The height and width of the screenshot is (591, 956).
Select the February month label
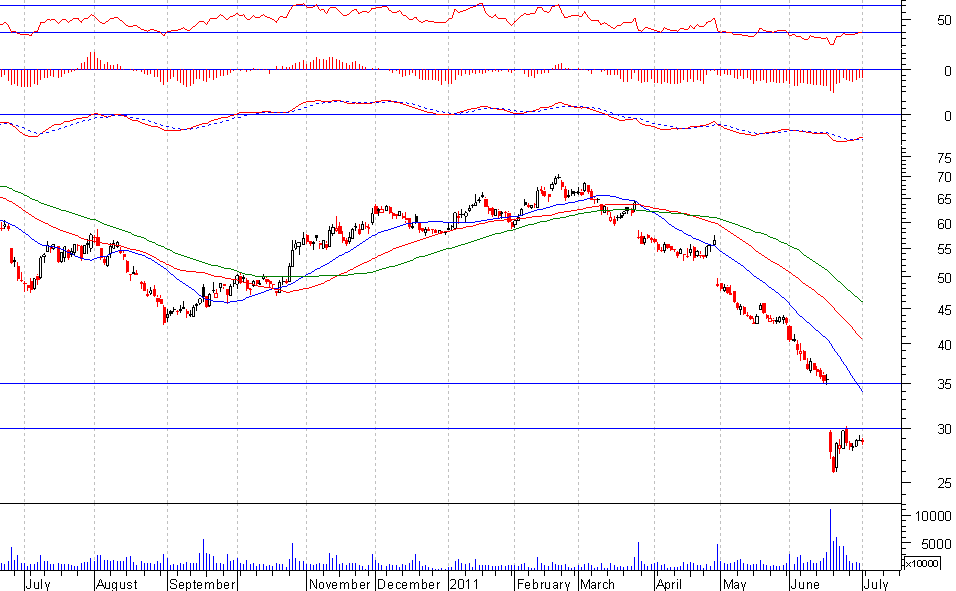(x=544, y=584)
